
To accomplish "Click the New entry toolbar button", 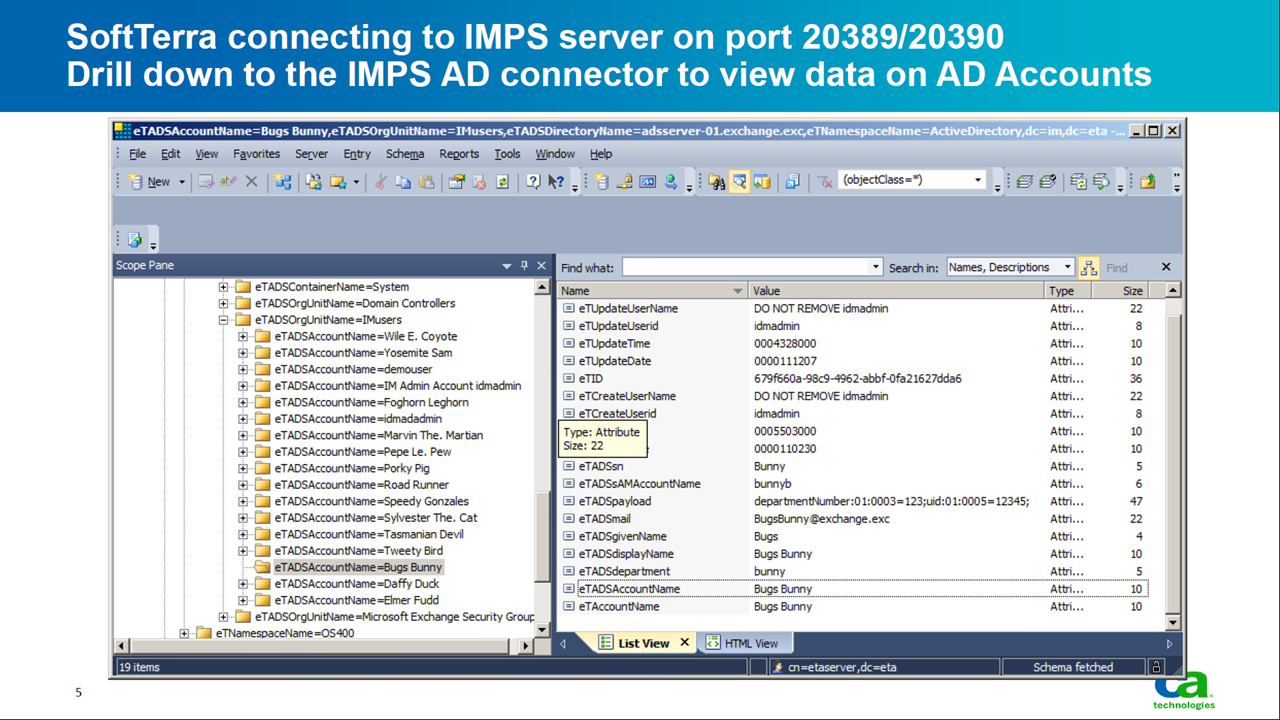I will pos(150,182).
